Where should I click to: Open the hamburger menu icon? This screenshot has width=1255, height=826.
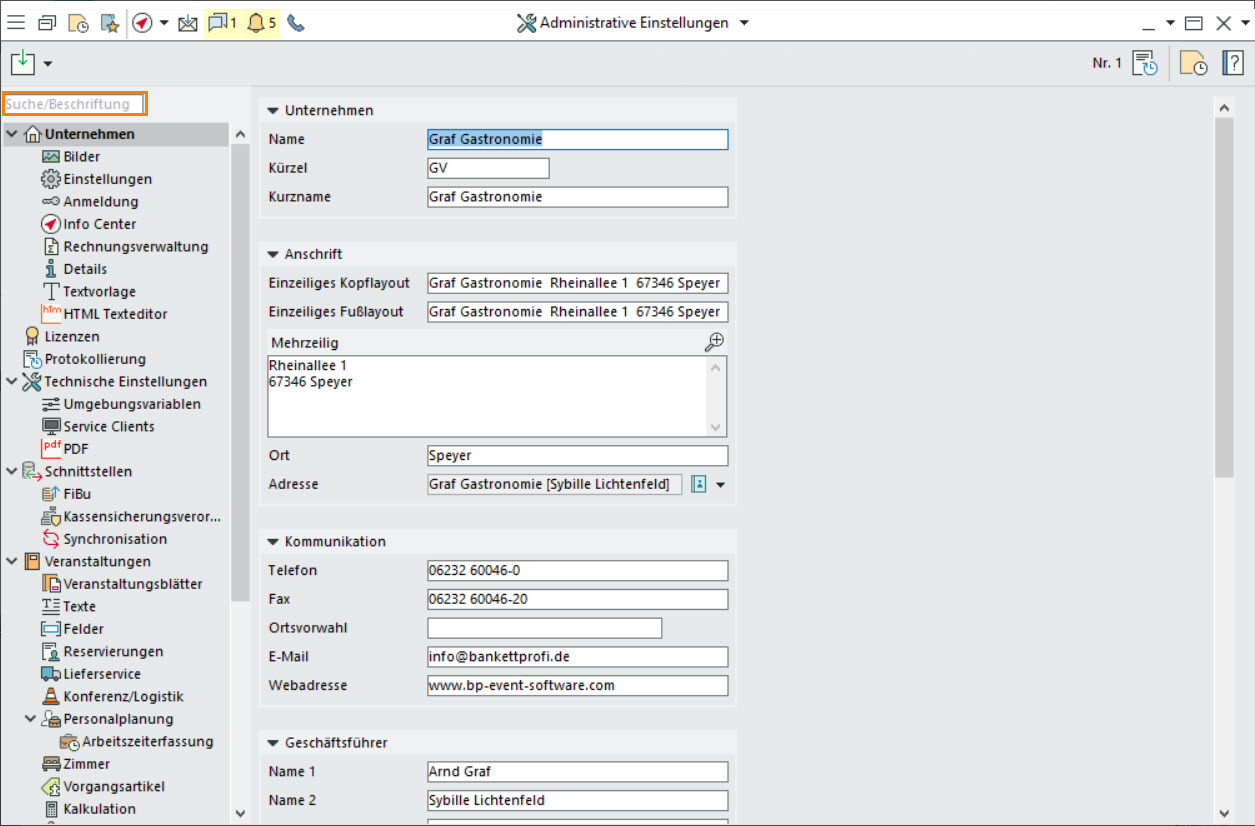[x=16, y=23]
